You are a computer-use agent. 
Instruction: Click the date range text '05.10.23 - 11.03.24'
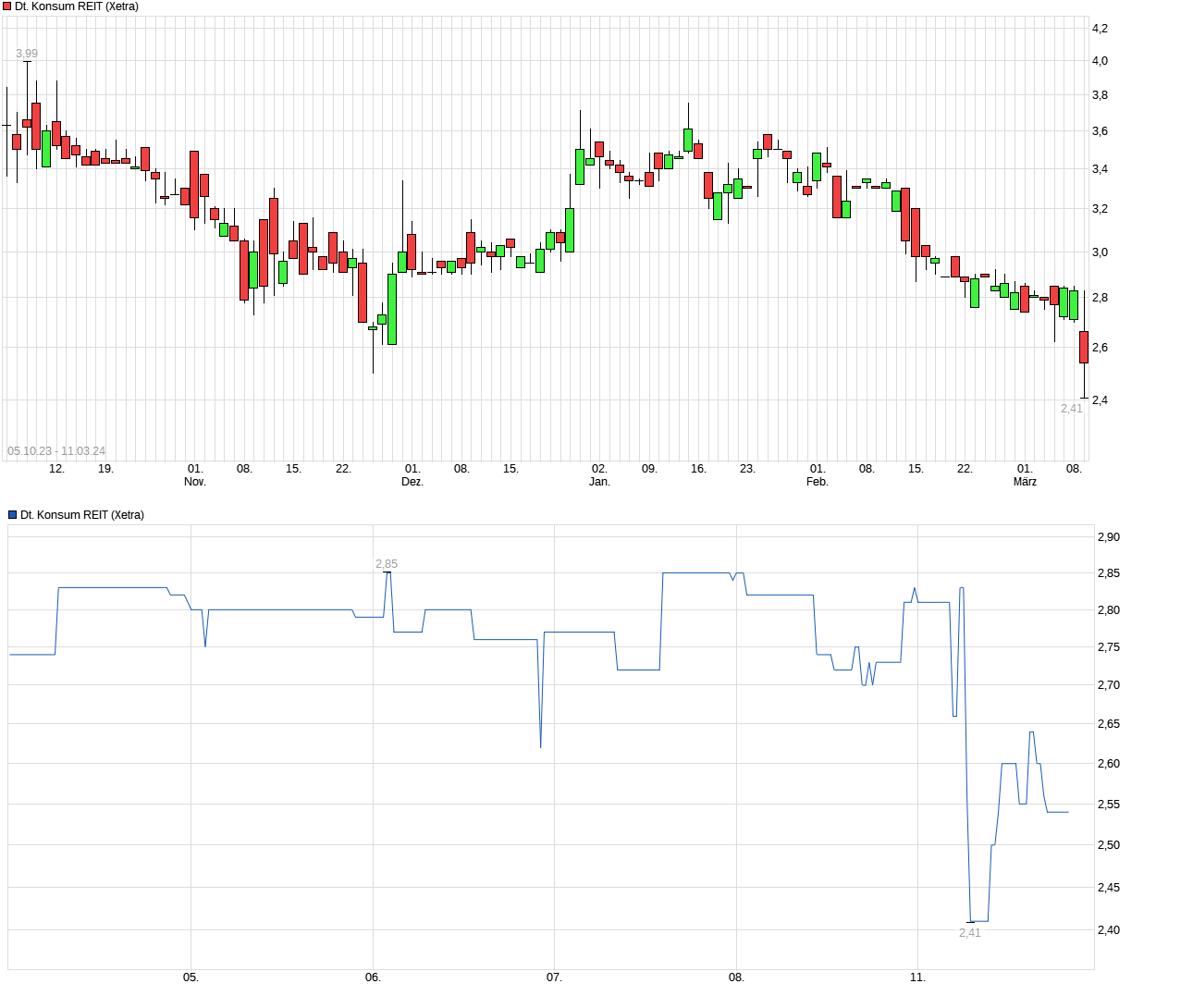[x=57, y=450]
